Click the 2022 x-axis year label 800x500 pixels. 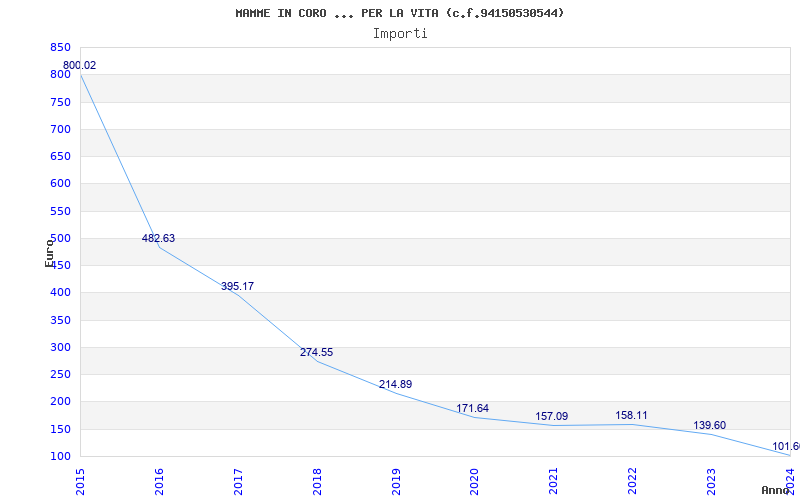(x=633, y=481)
